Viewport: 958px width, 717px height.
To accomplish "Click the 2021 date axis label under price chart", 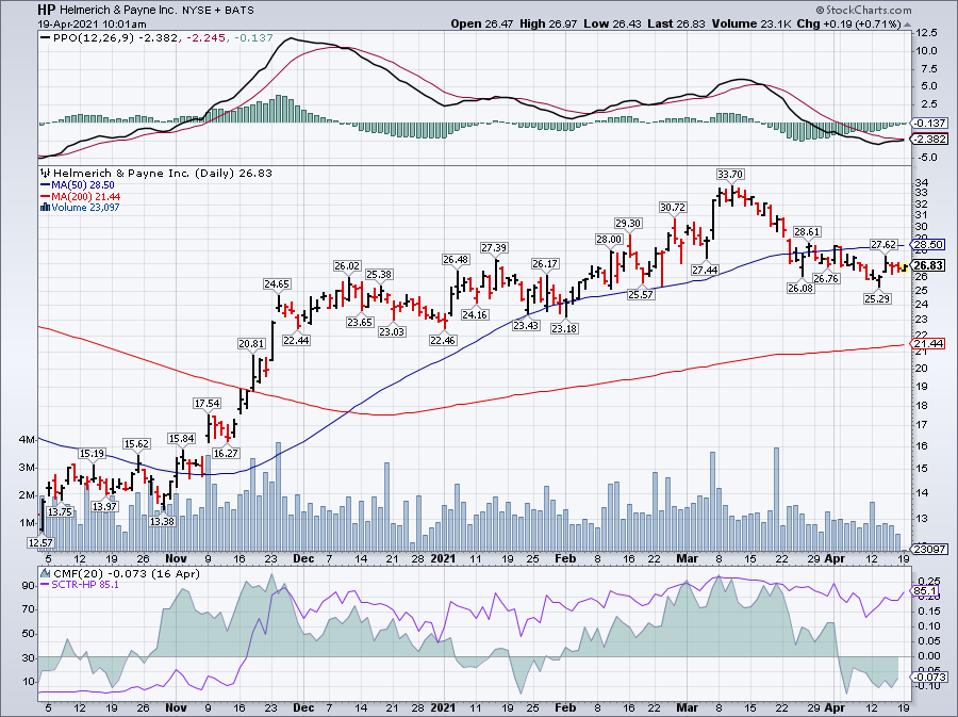I will click(x=443, y=558).
